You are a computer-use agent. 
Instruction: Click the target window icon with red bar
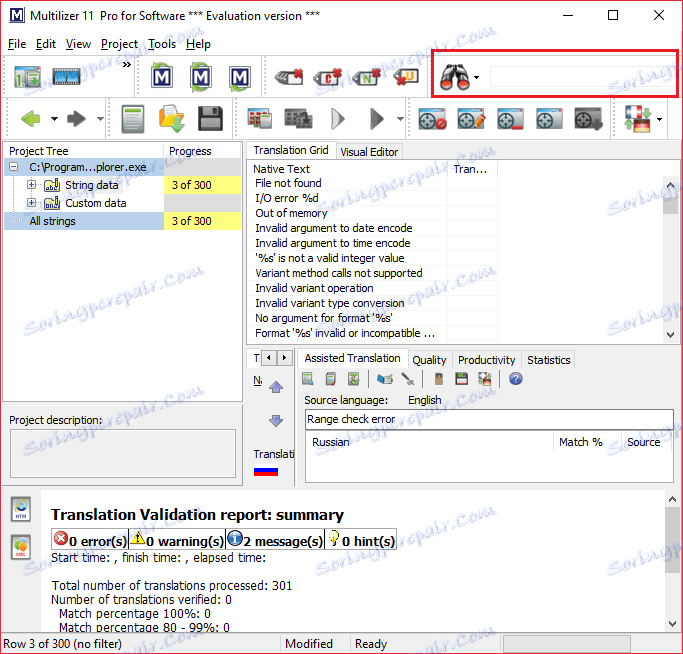511,119
